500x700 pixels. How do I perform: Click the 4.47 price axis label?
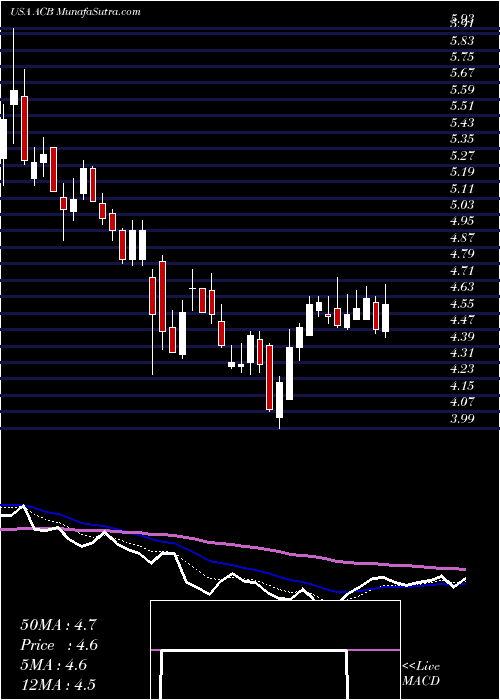[x=462, y=320]
